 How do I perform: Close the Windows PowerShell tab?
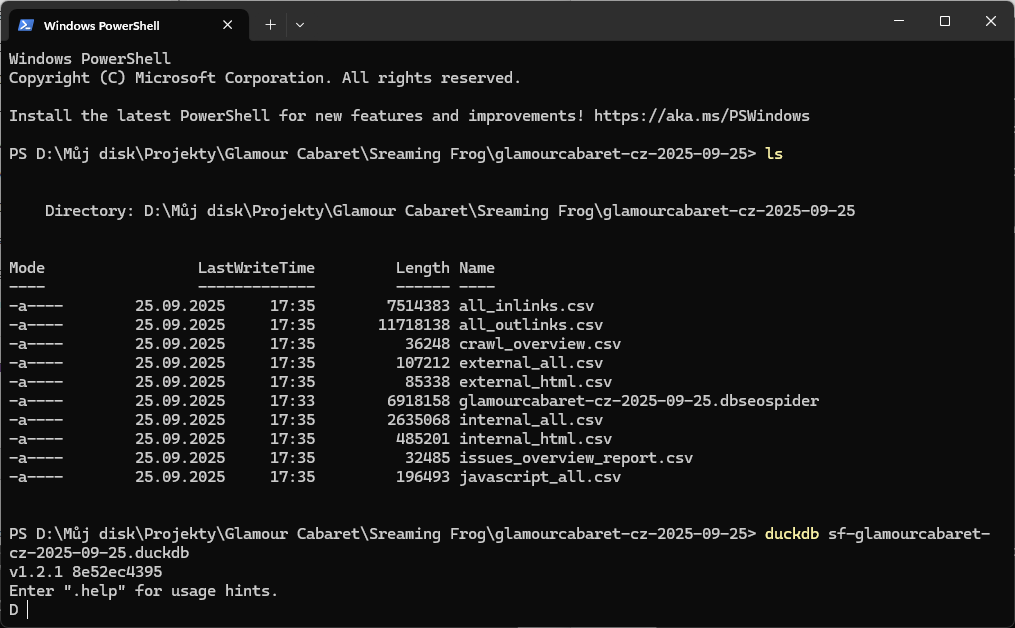230,25
